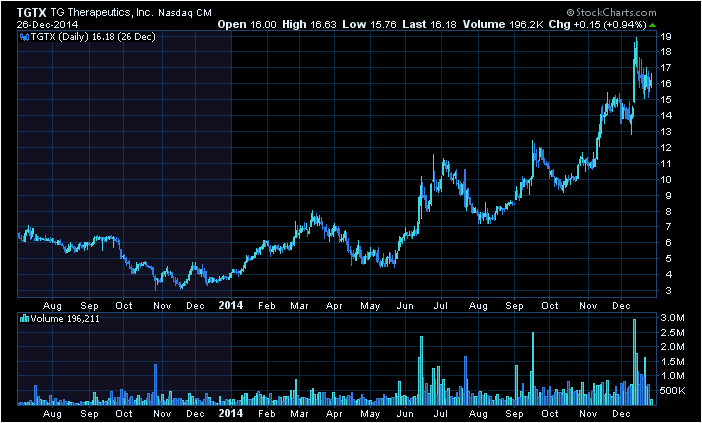The image size is (702, 423).
Task: Click the High 16.63 value in header
Action: [310, 25]
